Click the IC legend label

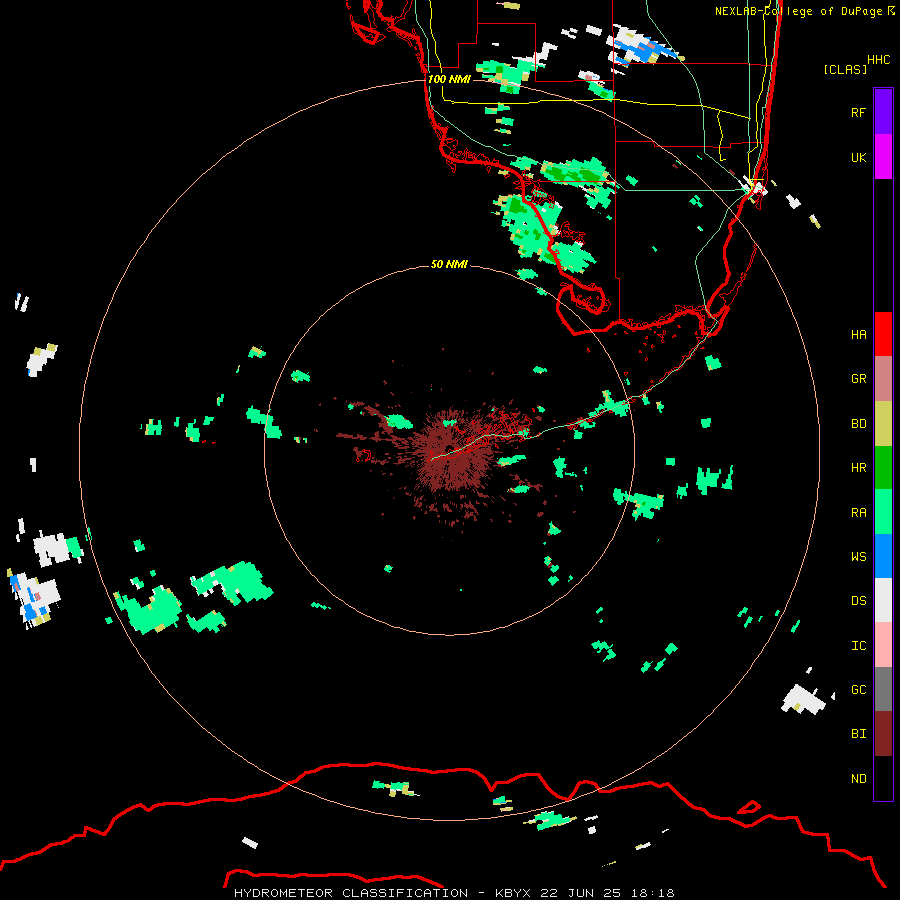(x=858, y=646)
